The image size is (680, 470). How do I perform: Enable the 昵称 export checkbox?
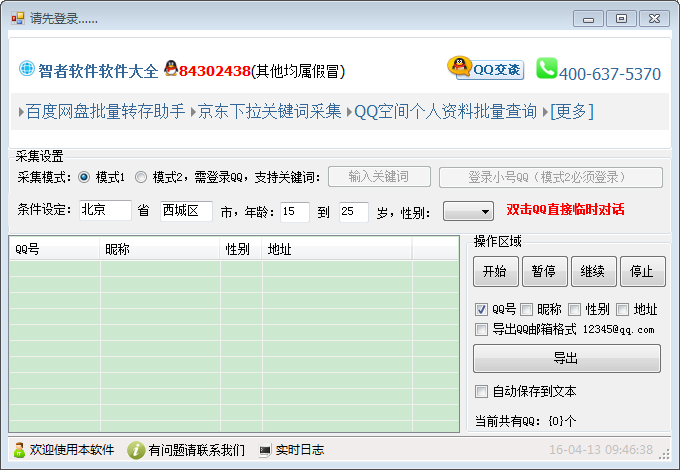[526, 309]
